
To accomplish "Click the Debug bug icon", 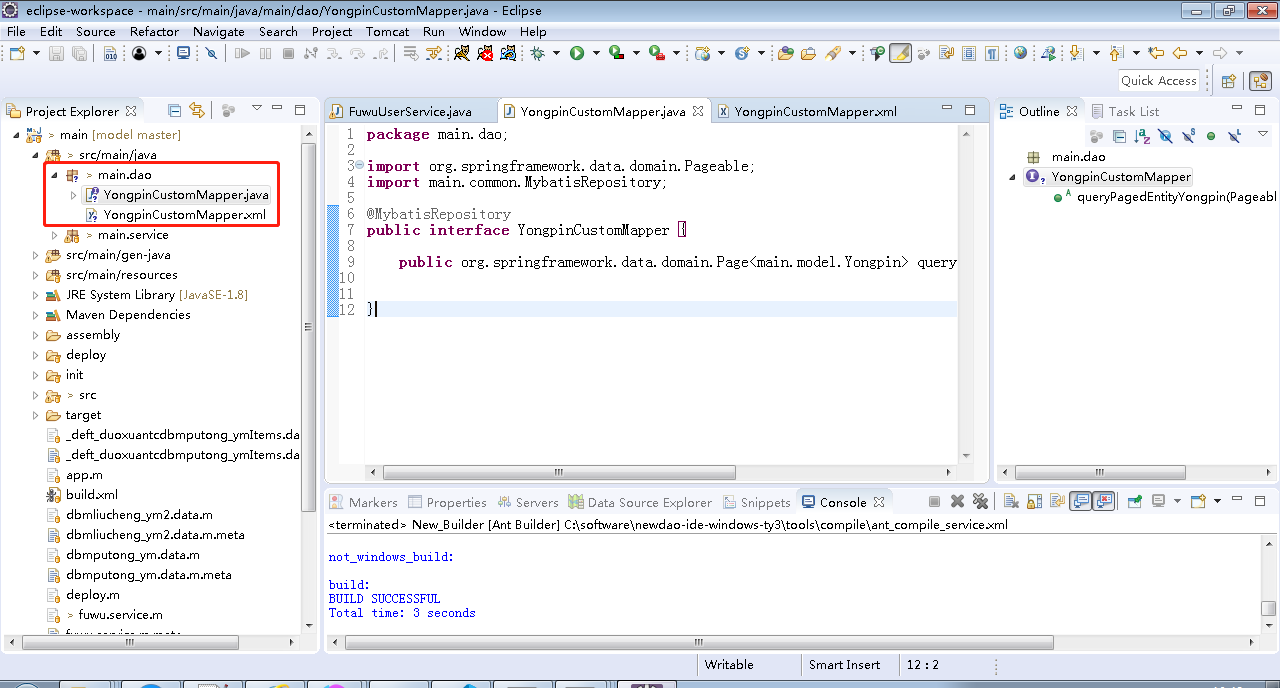I will click(x=538, y=53).
